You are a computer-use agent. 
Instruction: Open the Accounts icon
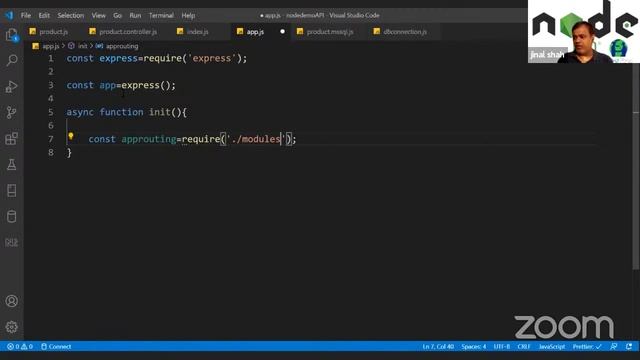tap(11, 301)
